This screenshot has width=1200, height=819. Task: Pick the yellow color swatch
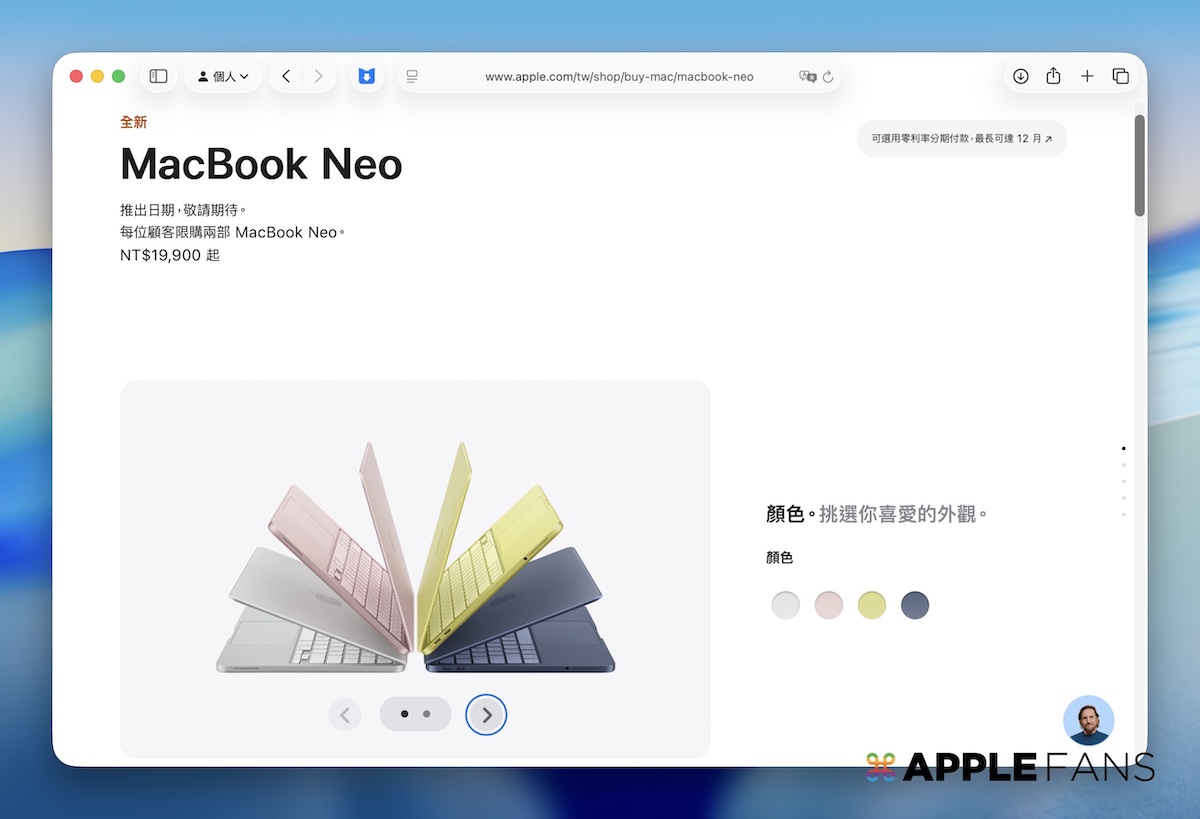(x=872, y=605)
